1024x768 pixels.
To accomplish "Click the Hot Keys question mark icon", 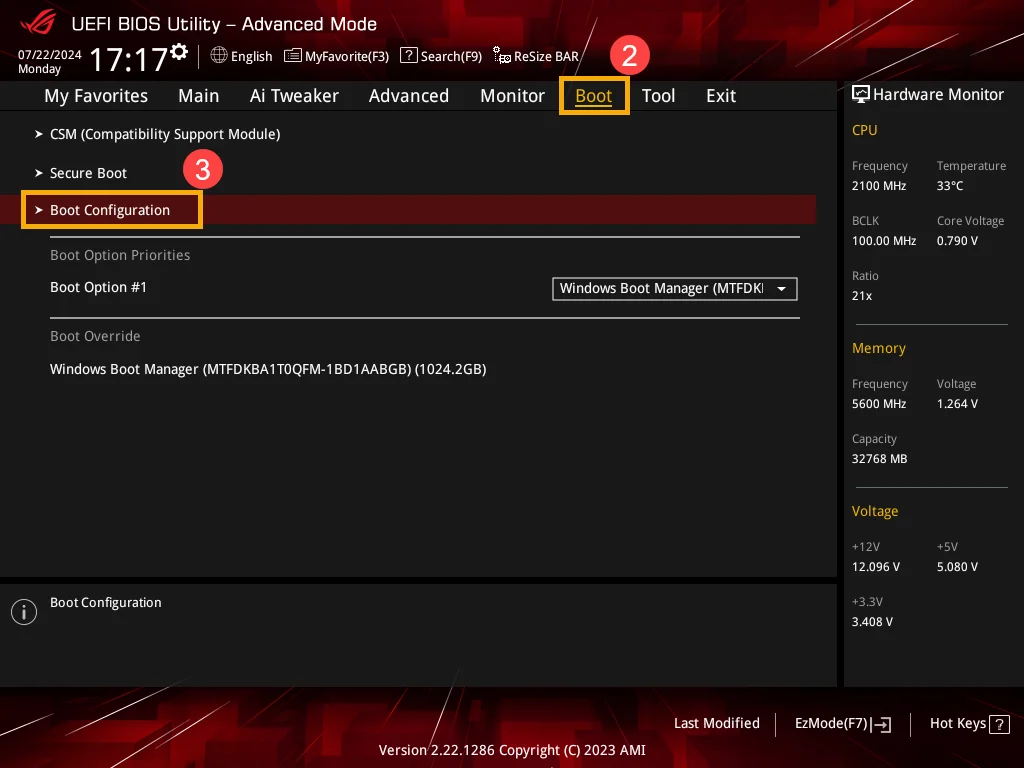I will point(999,724).
